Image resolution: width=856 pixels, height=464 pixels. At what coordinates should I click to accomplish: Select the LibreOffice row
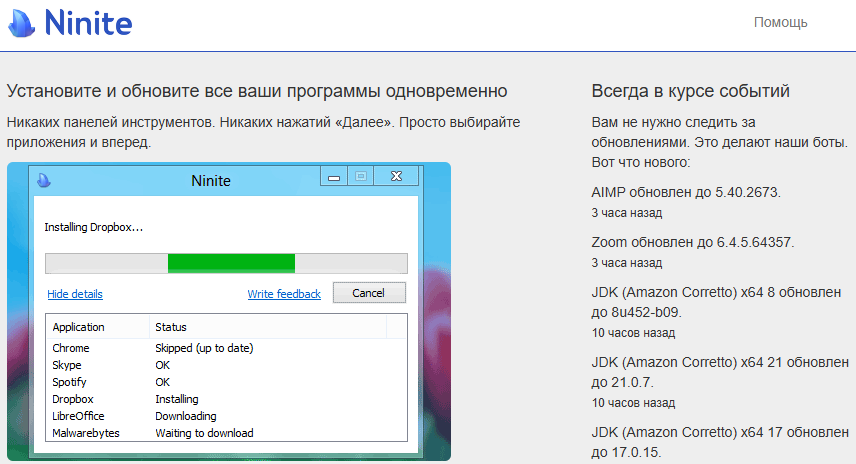pos(227,415)
